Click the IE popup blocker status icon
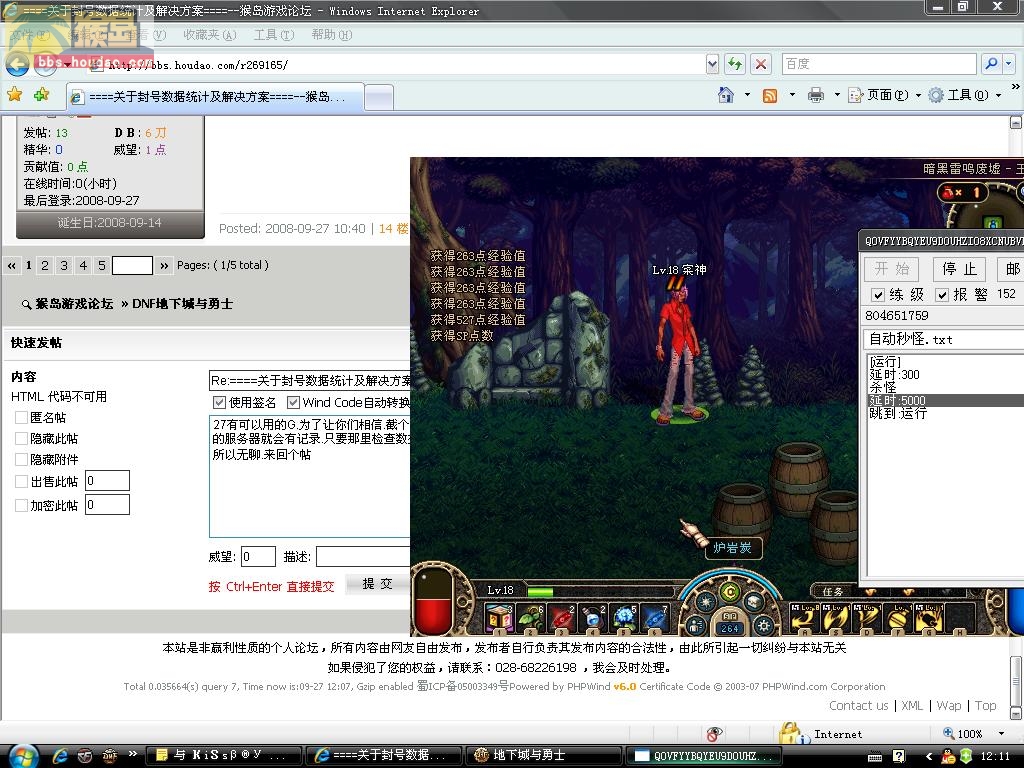 tap(714, 733)
